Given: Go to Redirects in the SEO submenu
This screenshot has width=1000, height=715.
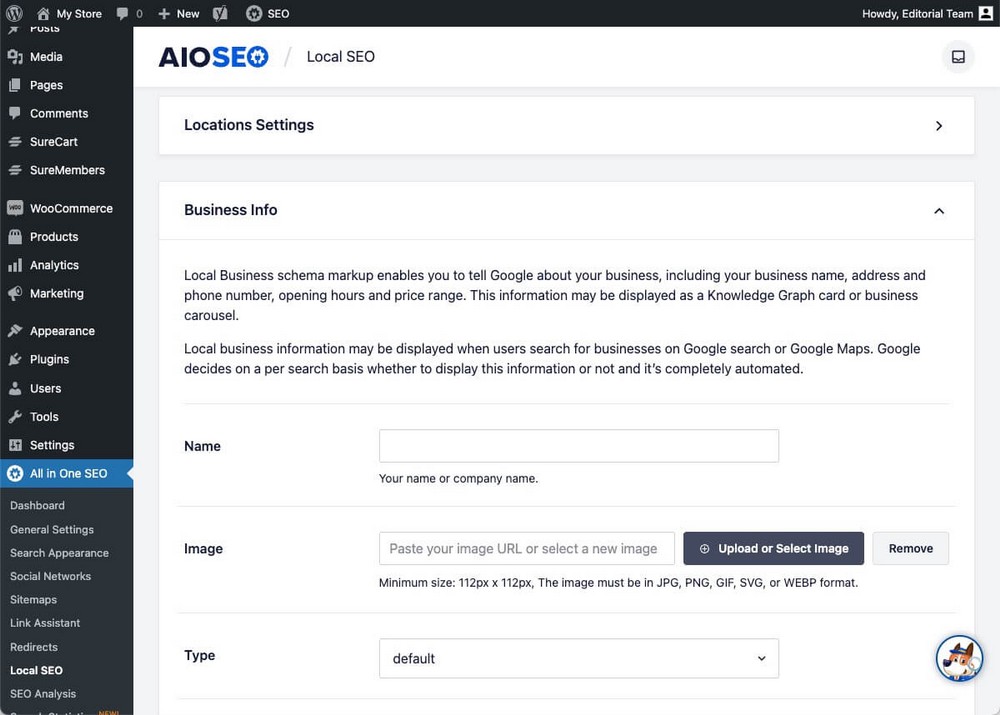Looking at the screenshot, I should point(34,647).
